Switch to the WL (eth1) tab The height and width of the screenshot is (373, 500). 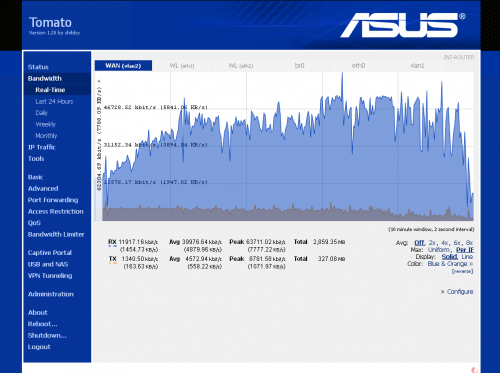coord(182,65)
